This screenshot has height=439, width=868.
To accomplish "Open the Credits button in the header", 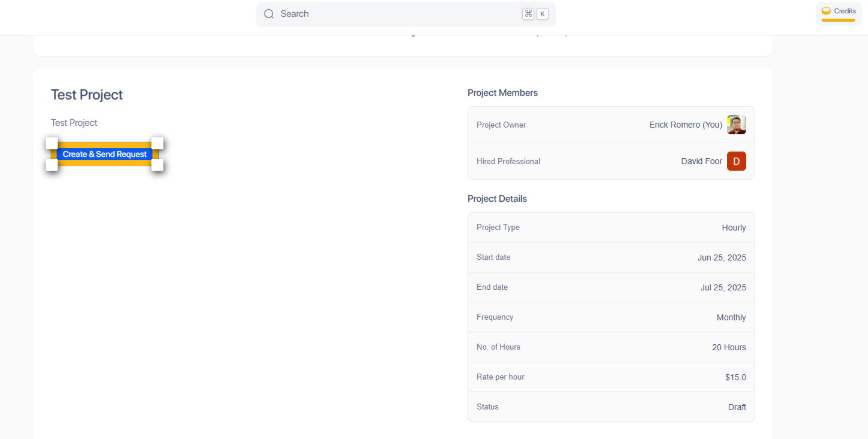I will coord(839,12).
